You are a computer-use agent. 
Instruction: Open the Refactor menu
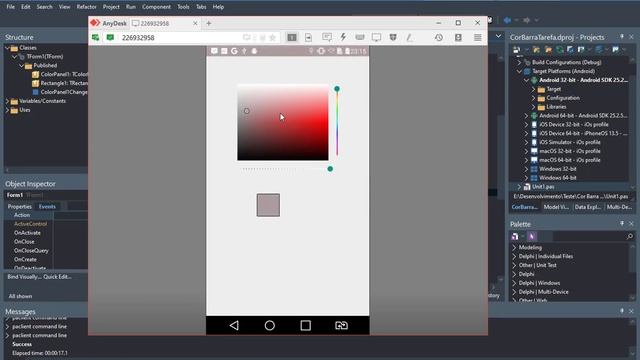tap(87, 7)
